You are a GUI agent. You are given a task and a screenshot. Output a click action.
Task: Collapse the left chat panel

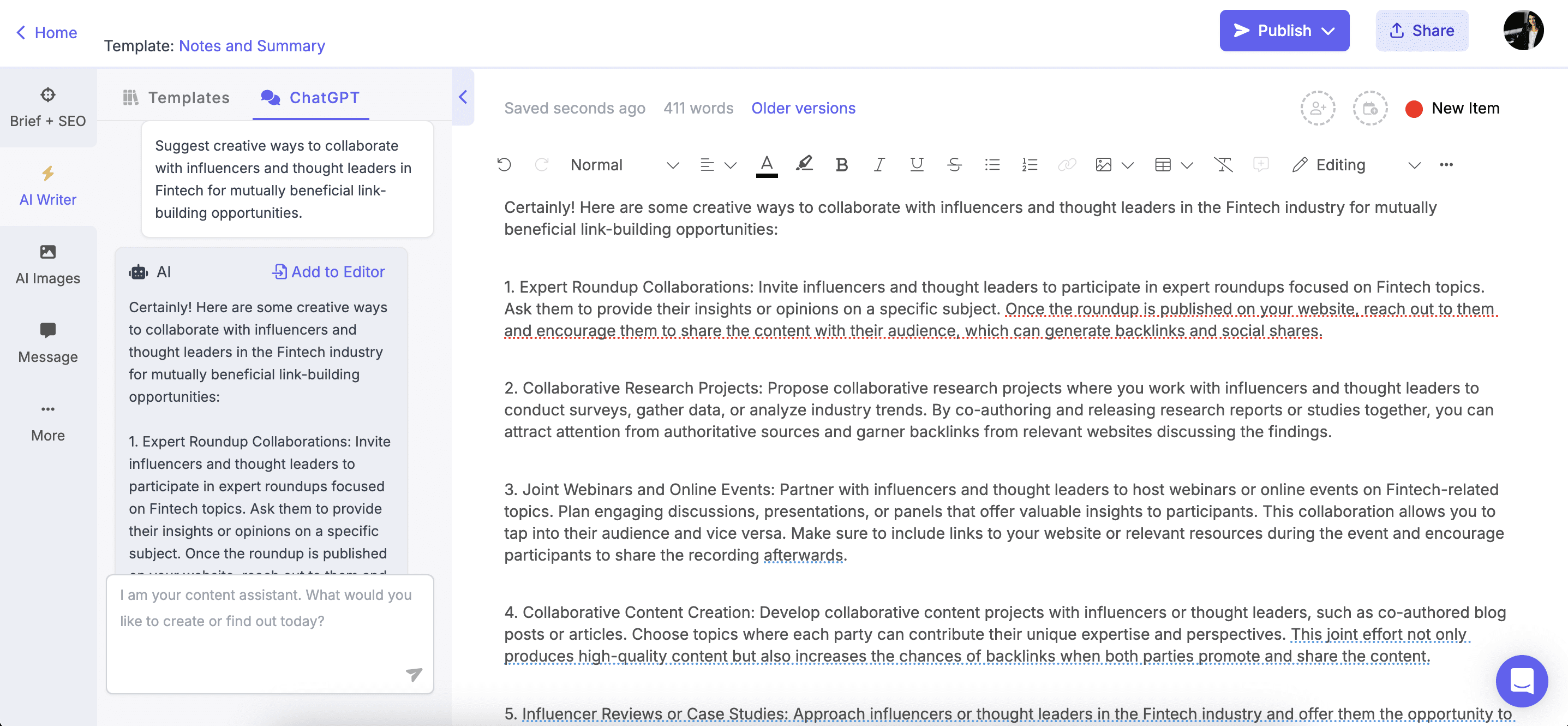click(x=463, y=97)
